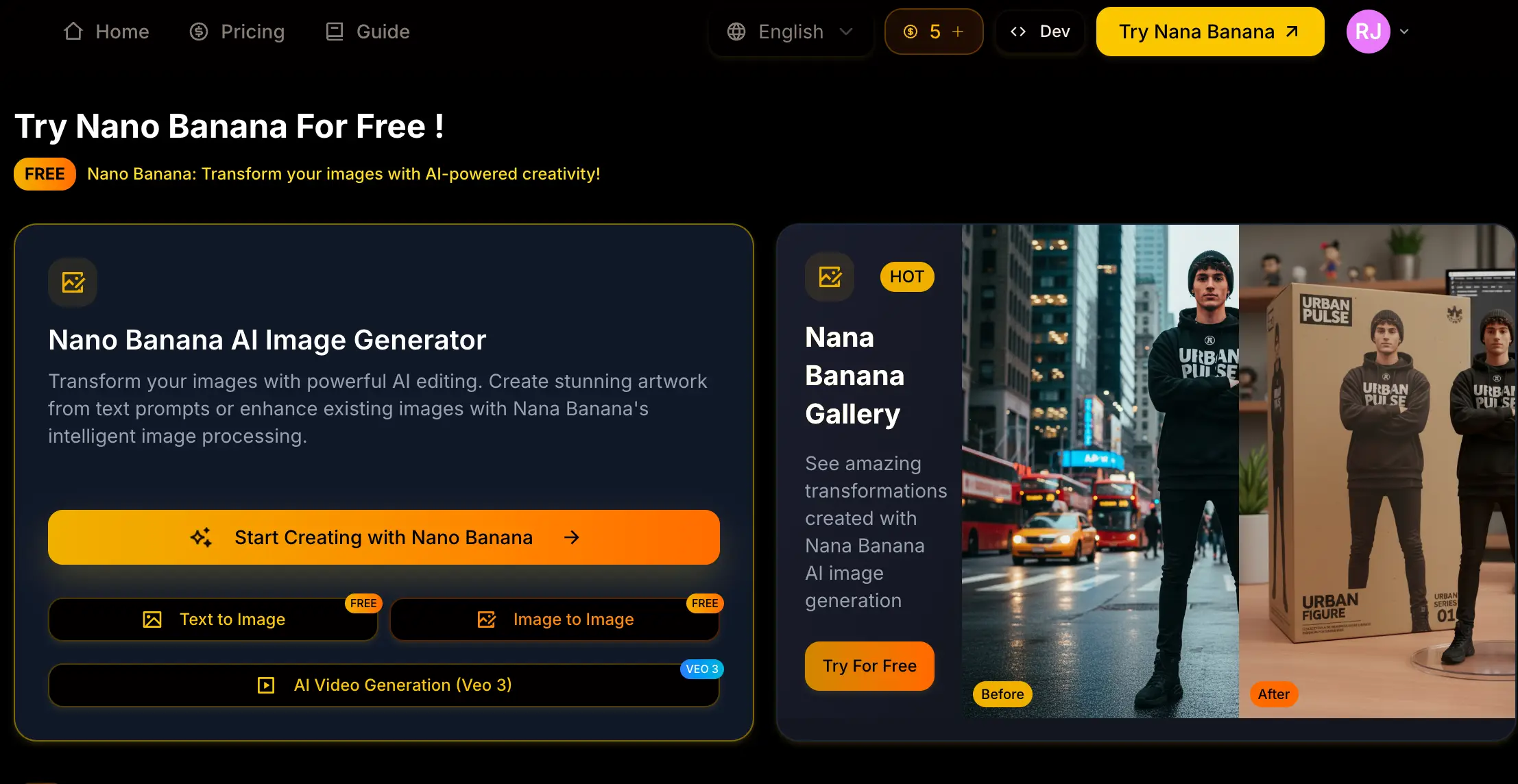The image size is (1518, 784).
Task: Click the sparkles icon in Start Creating
Action: point(201,537)
